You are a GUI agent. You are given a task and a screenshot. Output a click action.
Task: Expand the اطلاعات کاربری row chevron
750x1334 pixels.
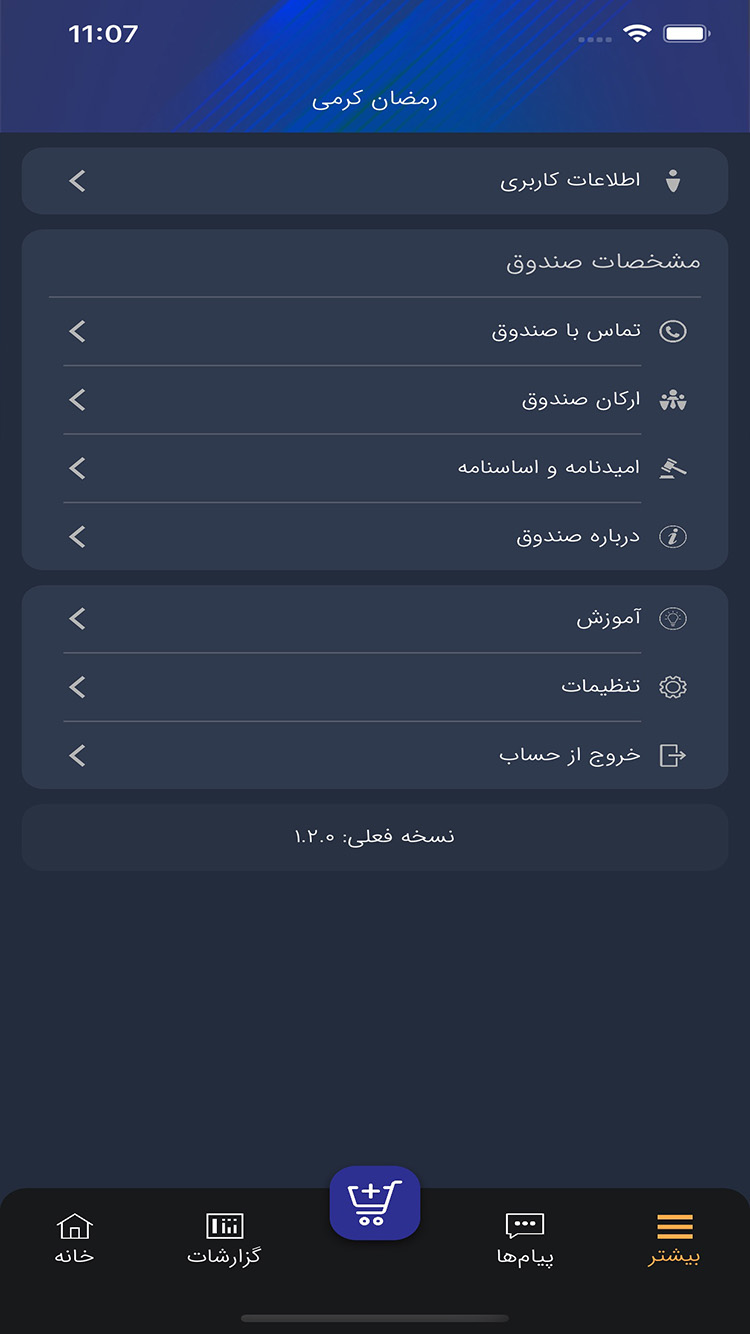click(77, 180)
